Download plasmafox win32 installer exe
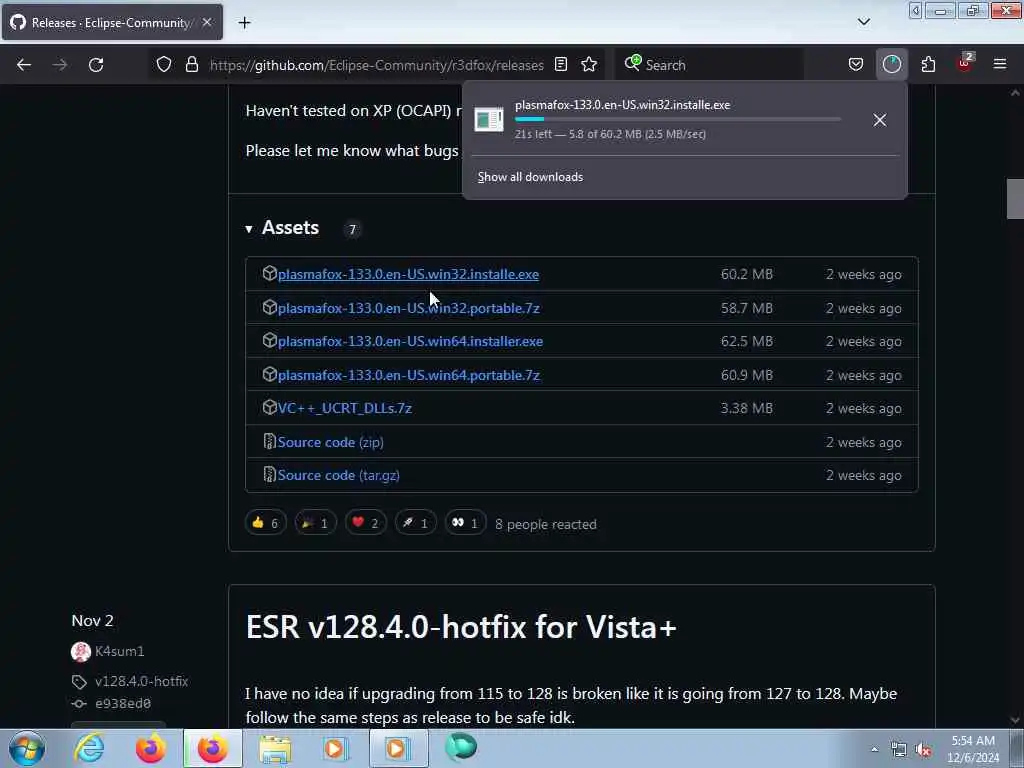 tap(408, 274)
